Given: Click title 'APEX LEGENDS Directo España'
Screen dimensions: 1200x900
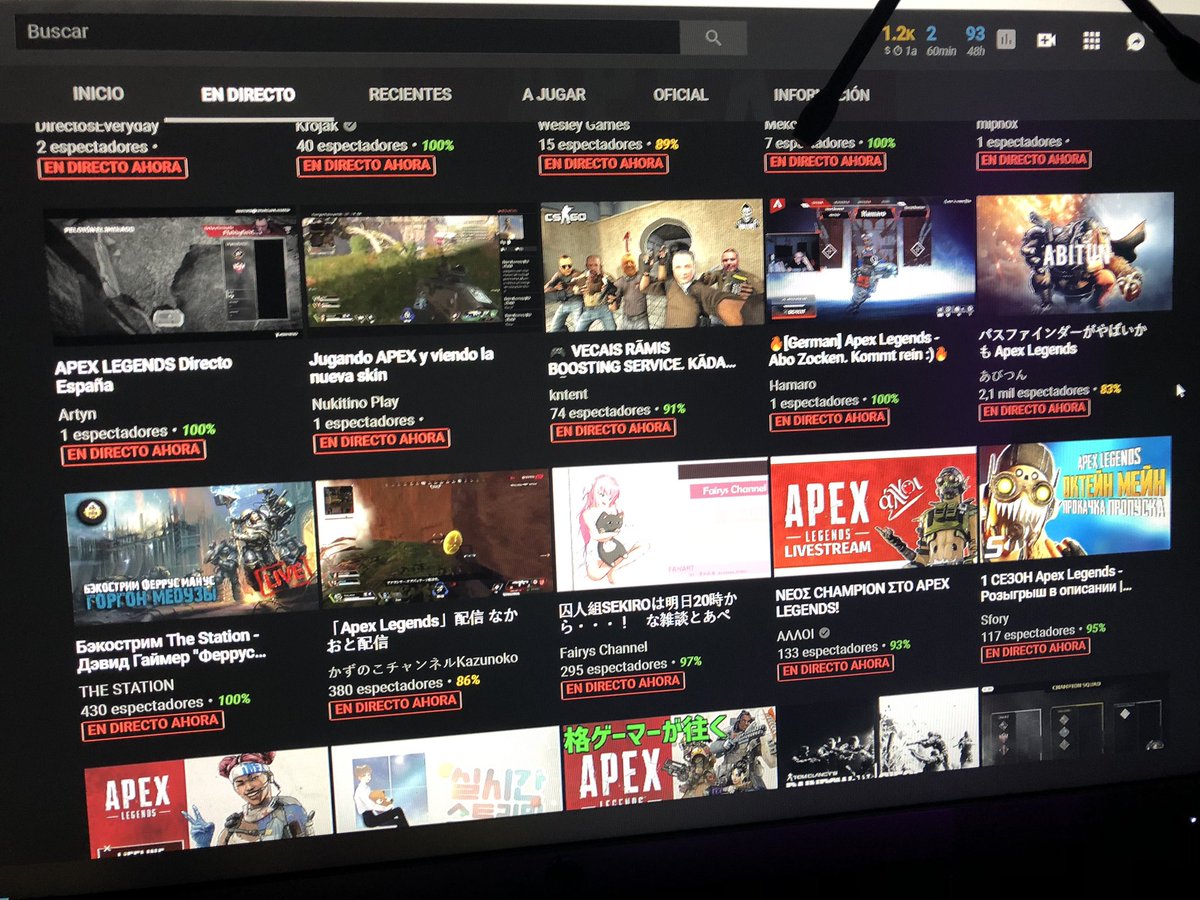Looking at the screenshot, I should [x=142, y=375].
